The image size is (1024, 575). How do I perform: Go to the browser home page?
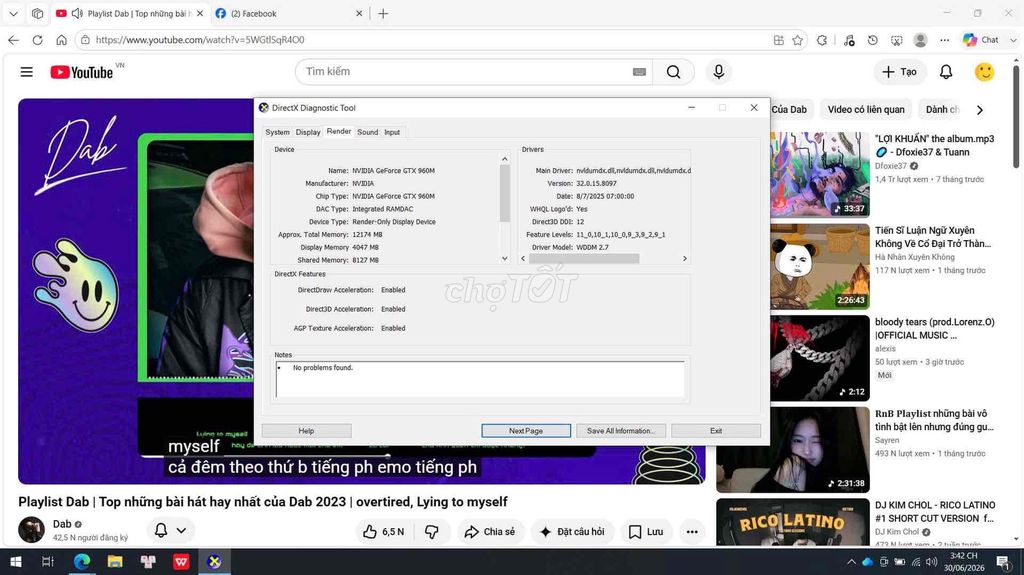coord(61,40)
